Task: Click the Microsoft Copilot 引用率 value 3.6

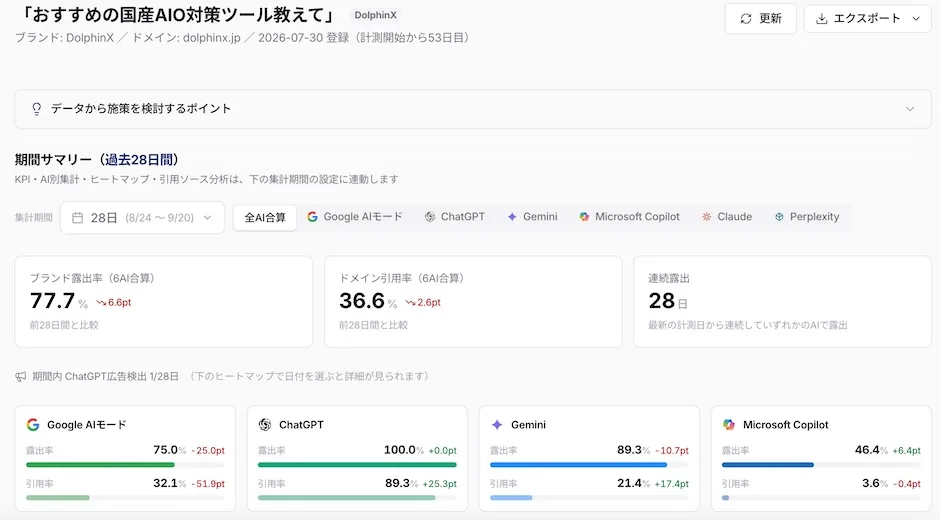Action: tap(871, 483)
